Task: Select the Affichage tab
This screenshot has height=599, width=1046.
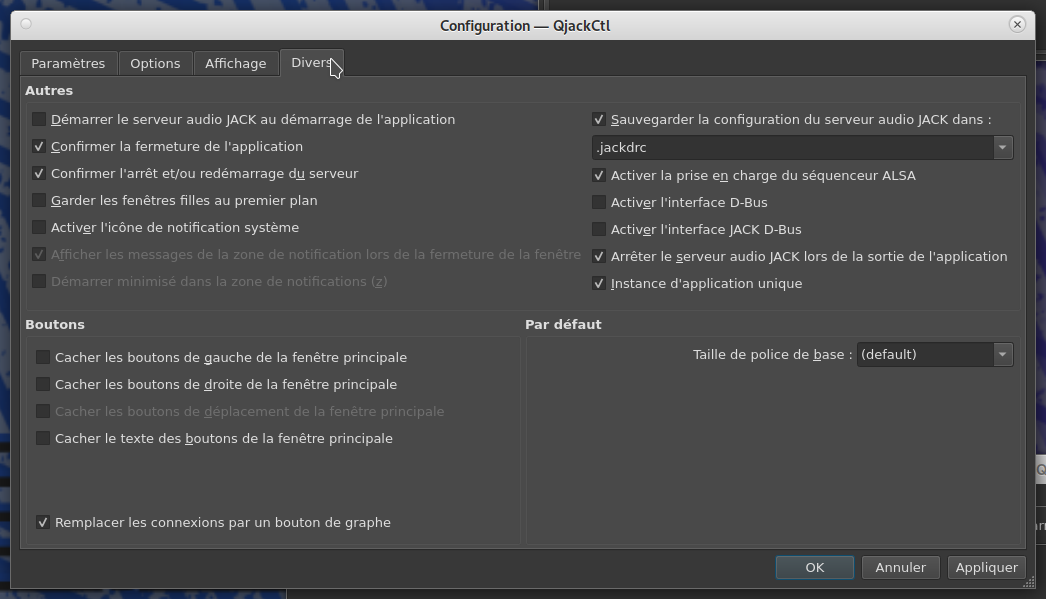Action: click(x=235, y=63)
